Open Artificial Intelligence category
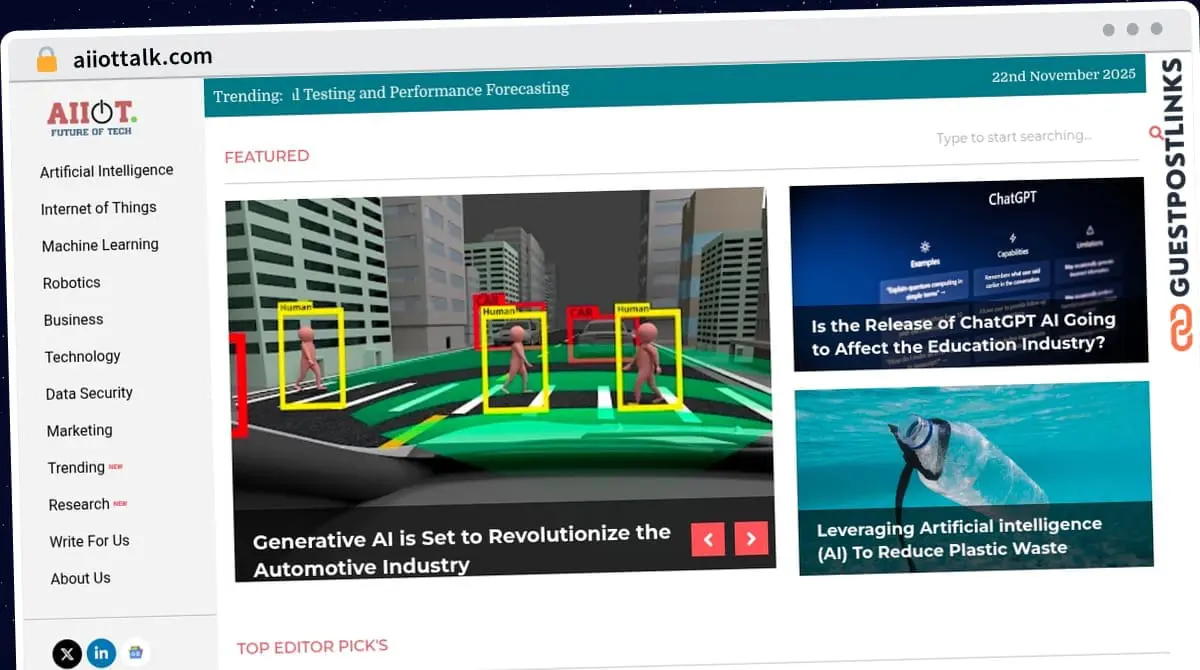1200x670 pixels. [107, 171]
